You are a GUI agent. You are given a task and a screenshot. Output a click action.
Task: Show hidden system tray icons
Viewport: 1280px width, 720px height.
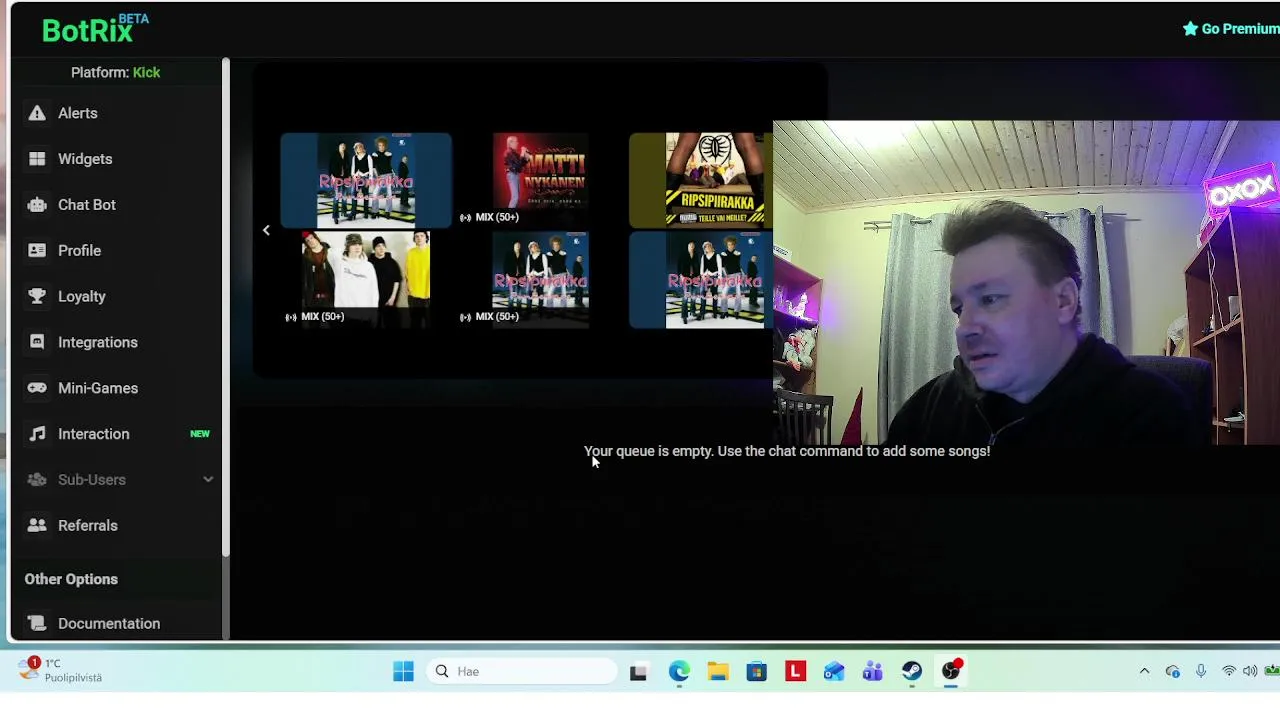pyautogui.click(x=1144, y=671)
